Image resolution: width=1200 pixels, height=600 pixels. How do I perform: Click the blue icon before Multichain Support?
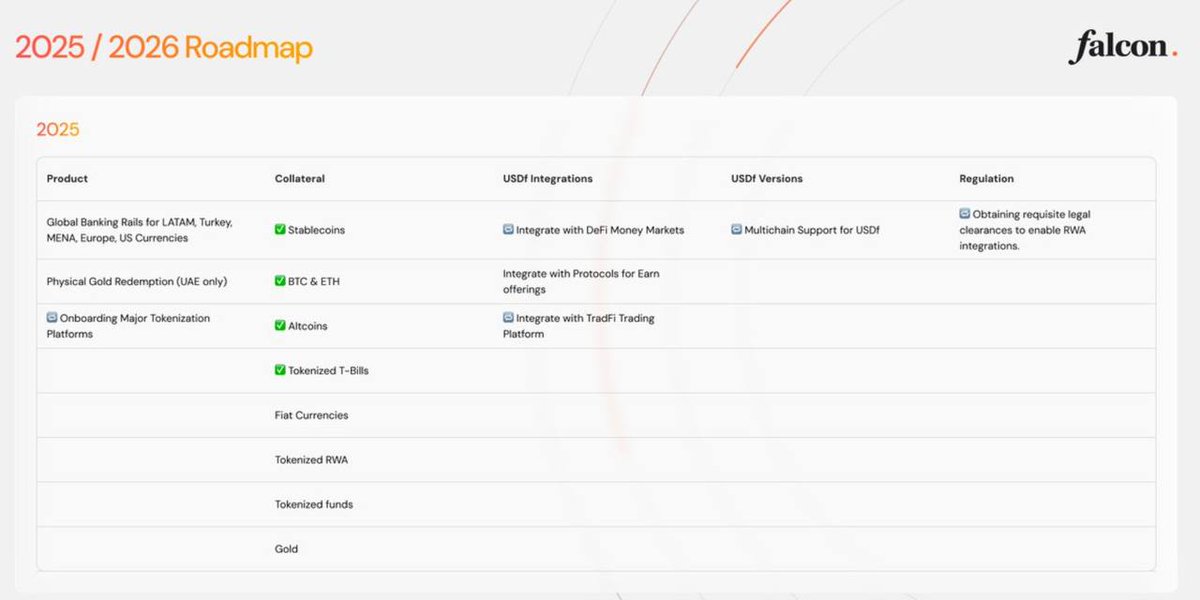[x=736, y=230]
